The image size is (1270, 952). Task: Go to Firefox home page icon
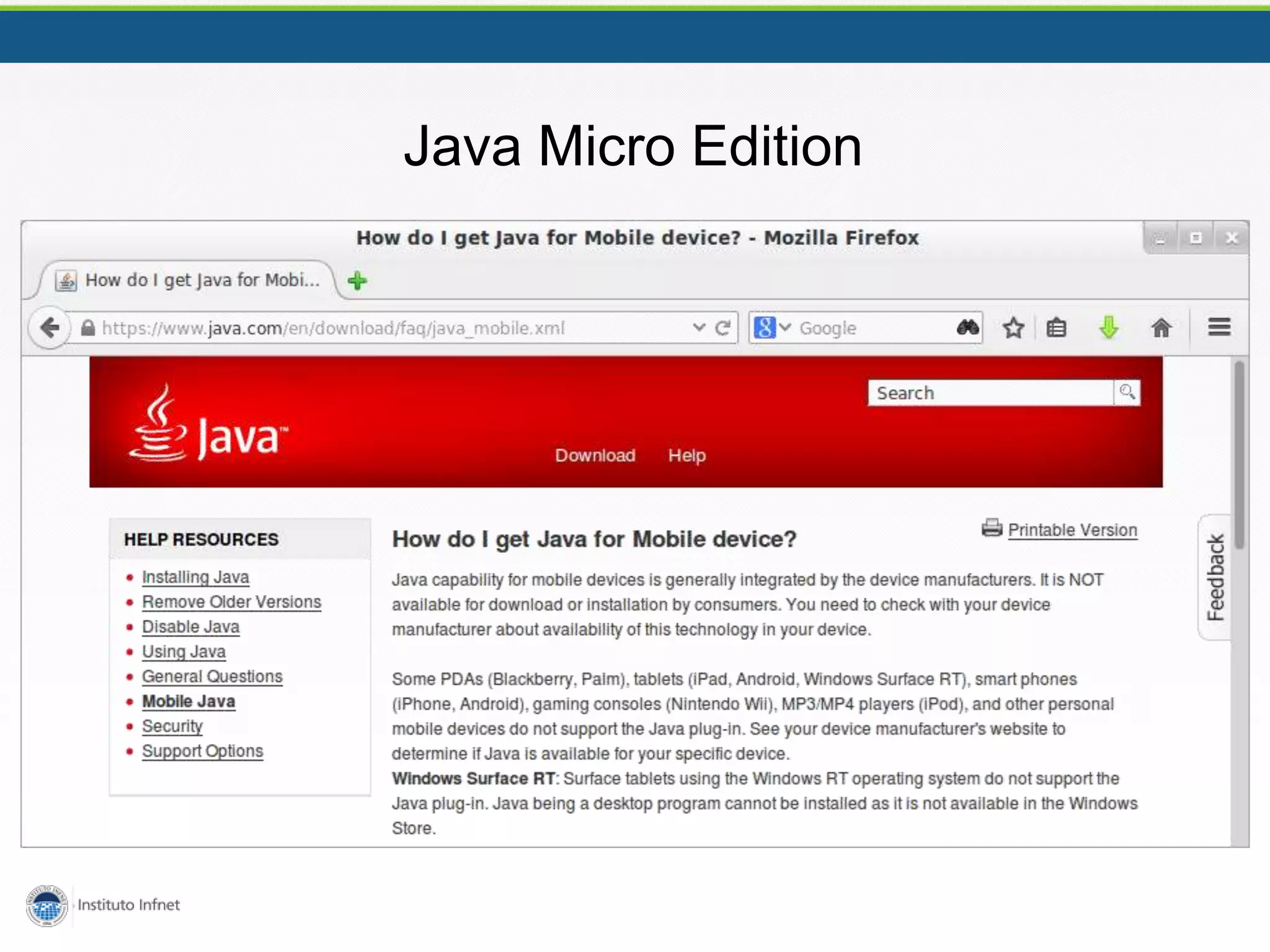[x=1161, y=327]
